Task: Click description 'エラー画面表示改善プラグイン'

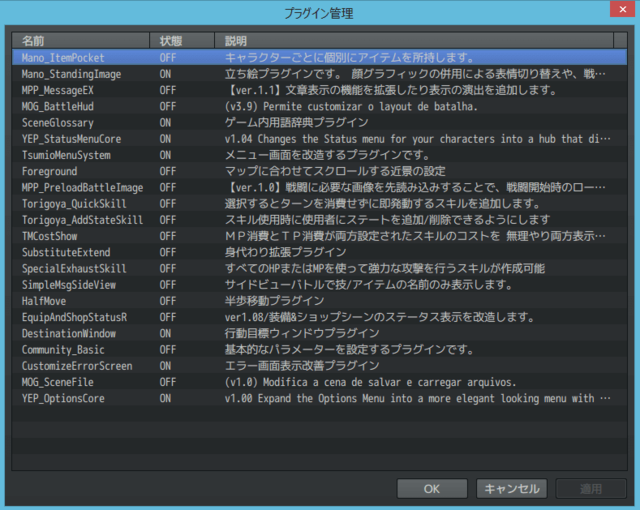Action: [x=302, y=366]
